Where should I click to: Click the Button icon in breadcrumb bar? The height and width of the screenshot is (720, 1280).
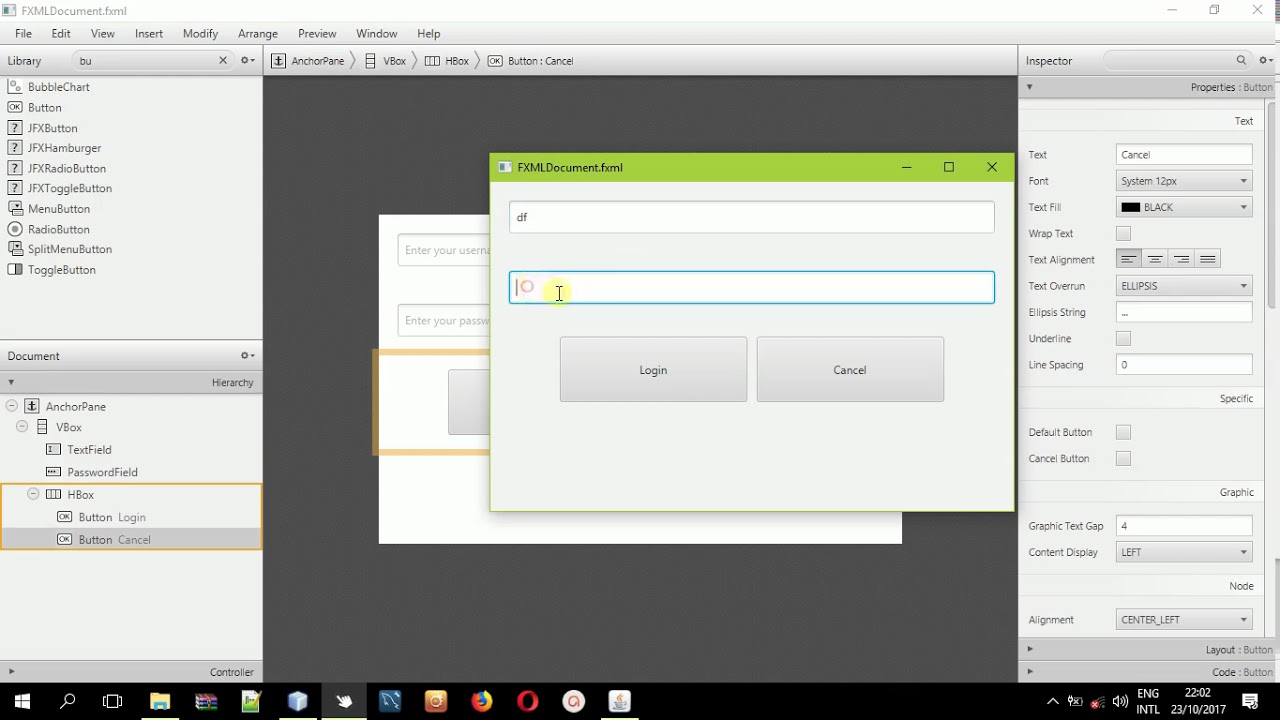coord(495,61)
